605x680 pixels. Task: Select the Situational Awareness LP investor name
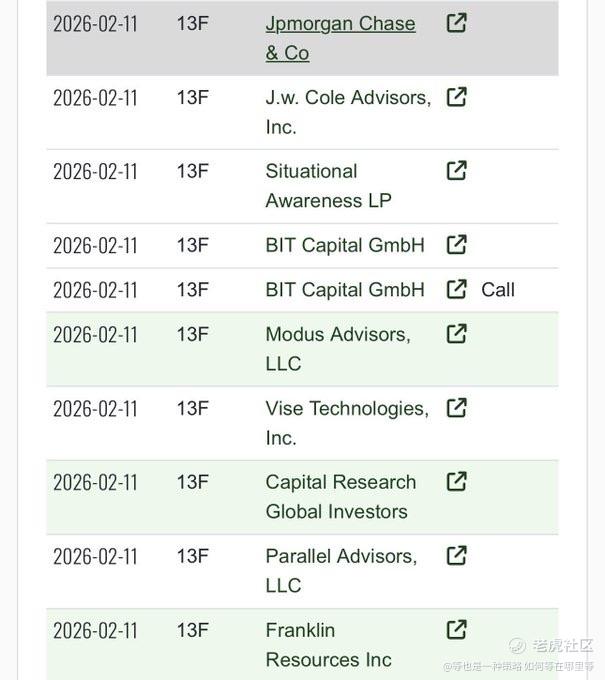point(327,186)
